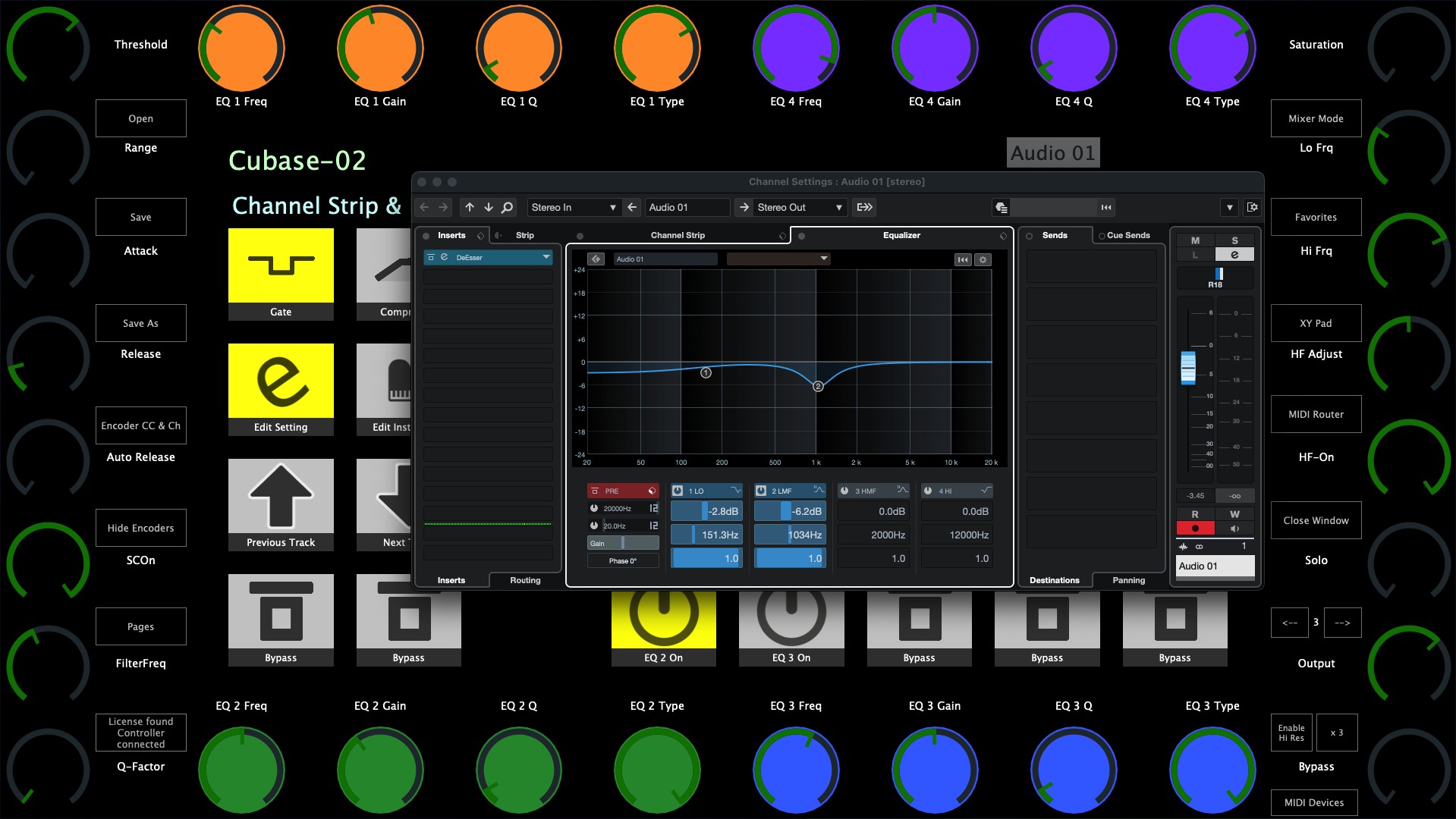Open the window layout setup gear icon
Screen dimensions: 1456x819
tap(1253, 207)
